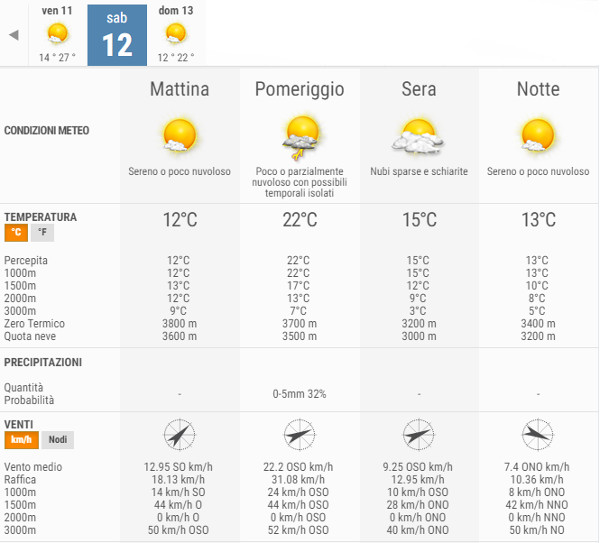This screenshot has width=600, height=543.
Task: Click the Sera wind compass icon
Action: (x=419, y=435)
